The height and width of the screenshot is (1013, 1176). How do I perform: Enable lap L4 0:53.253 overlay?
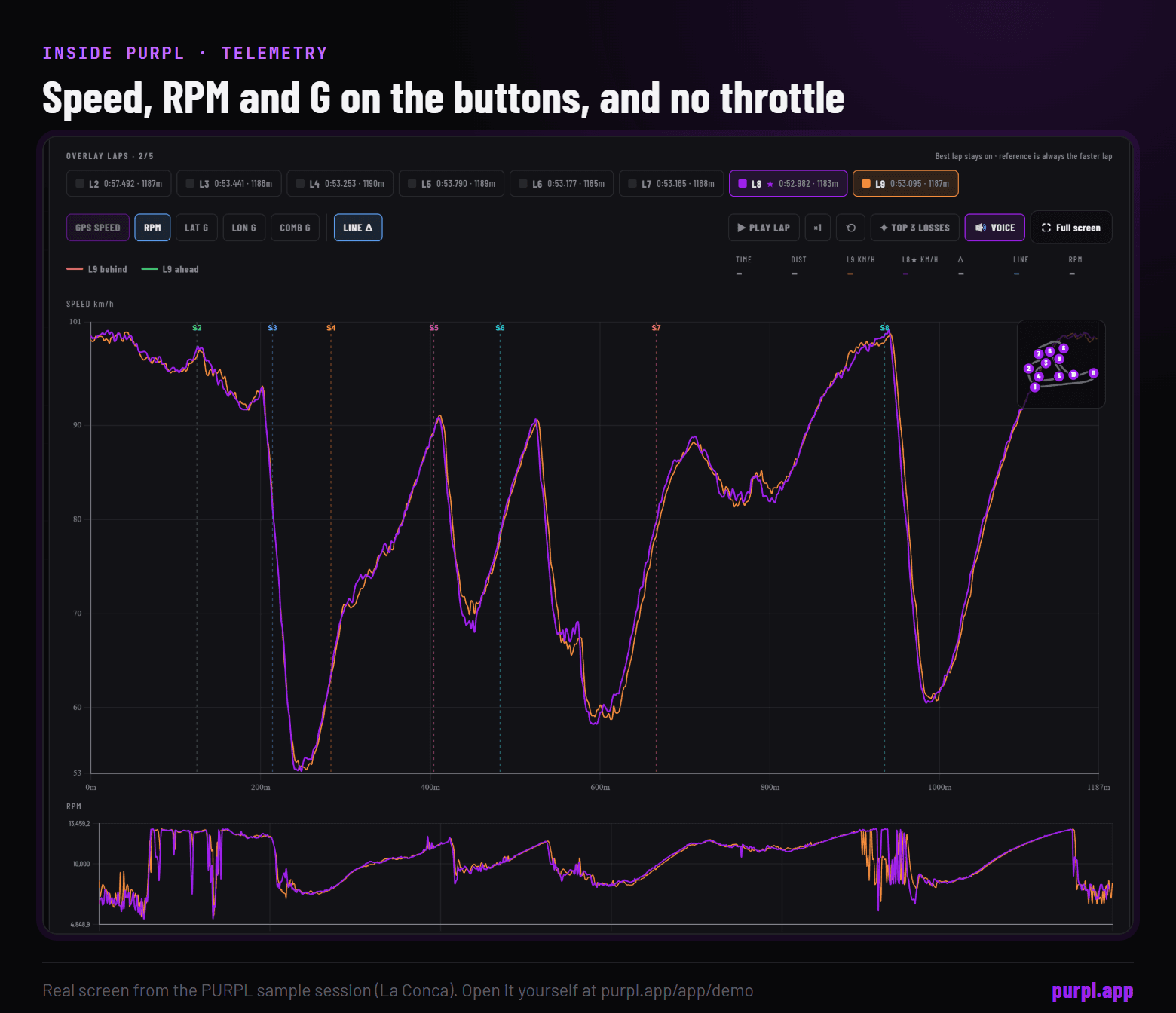click(340, 184)
